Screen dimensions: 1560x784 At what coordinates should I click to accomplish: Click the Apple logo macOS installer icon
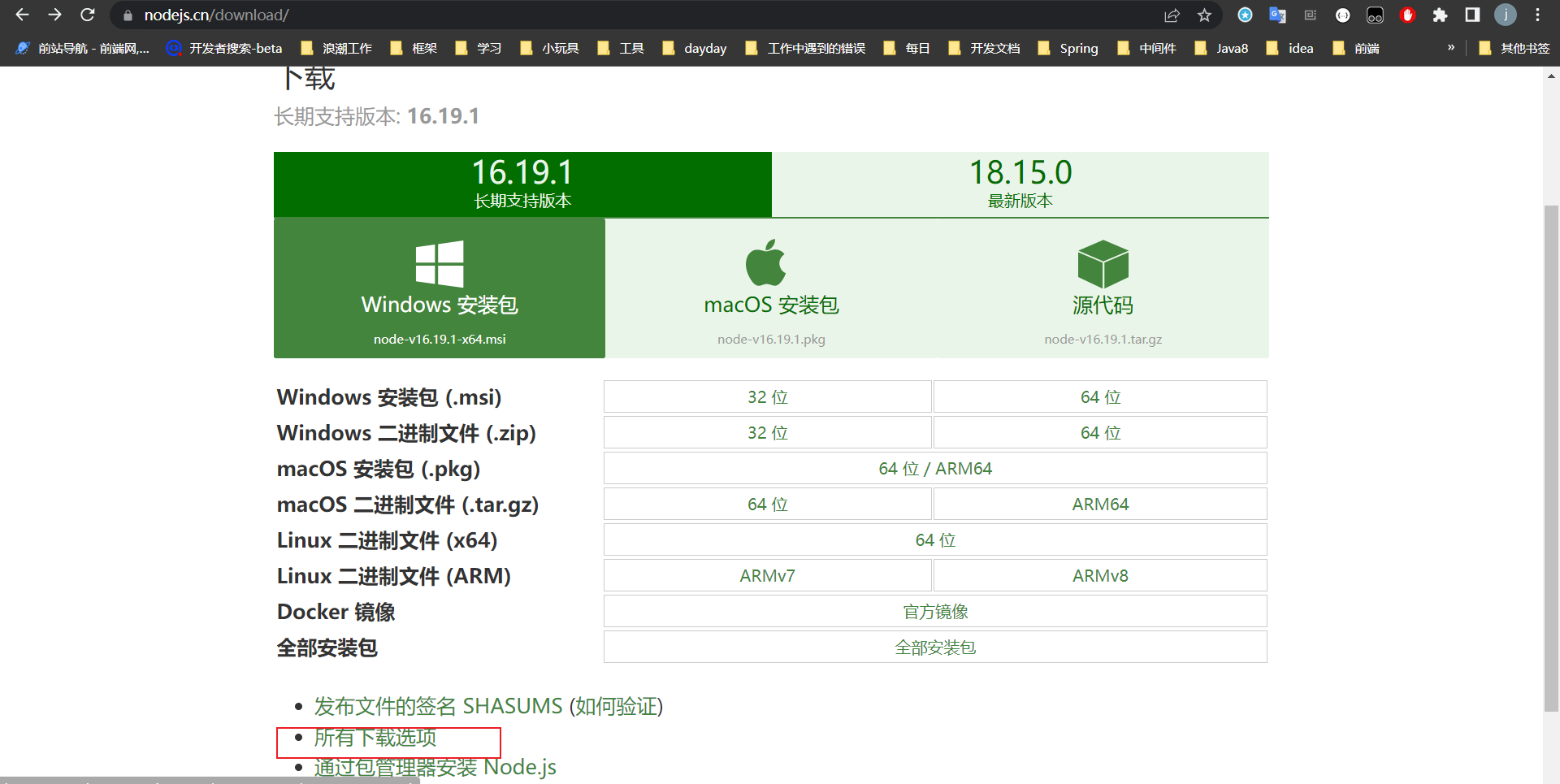(x=765, y=262)
